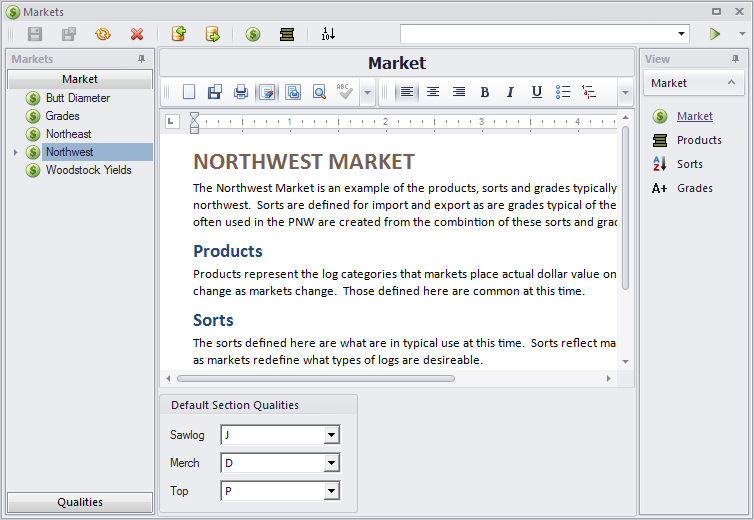Viewport: 754px width, 520px height.
Task: Click inside the main toolbar text field
Action: pyautogui.click(x=538, y=34)
